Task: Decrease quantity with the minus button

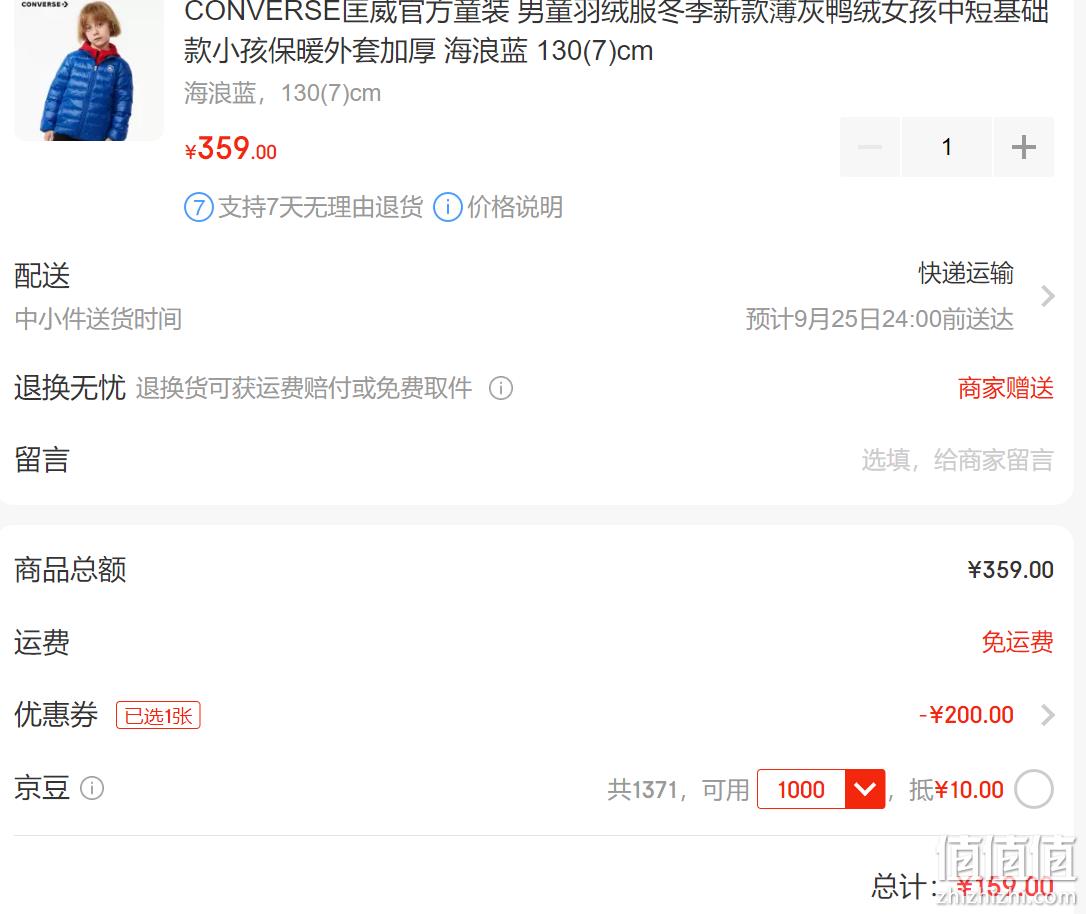Action: coord(870,147)
